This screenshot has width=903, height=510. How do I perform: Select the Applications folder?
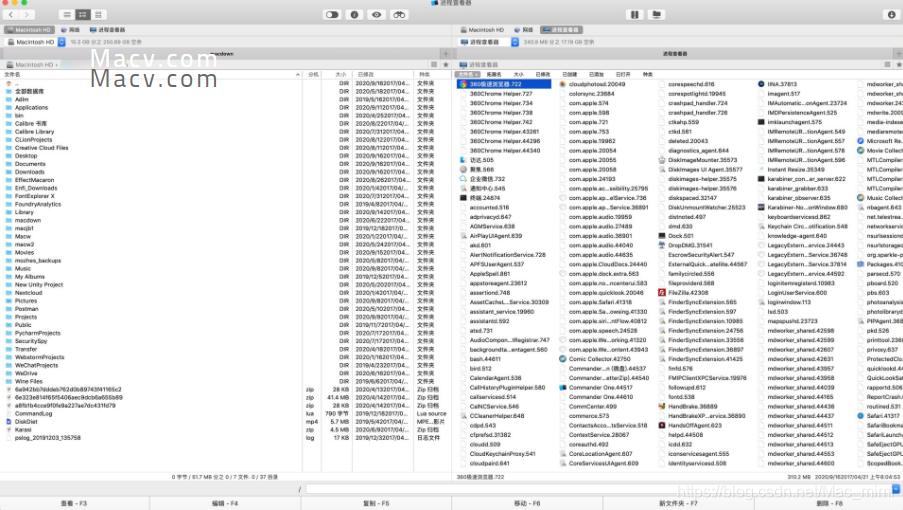pyautogui.click(x=31, y=108)
